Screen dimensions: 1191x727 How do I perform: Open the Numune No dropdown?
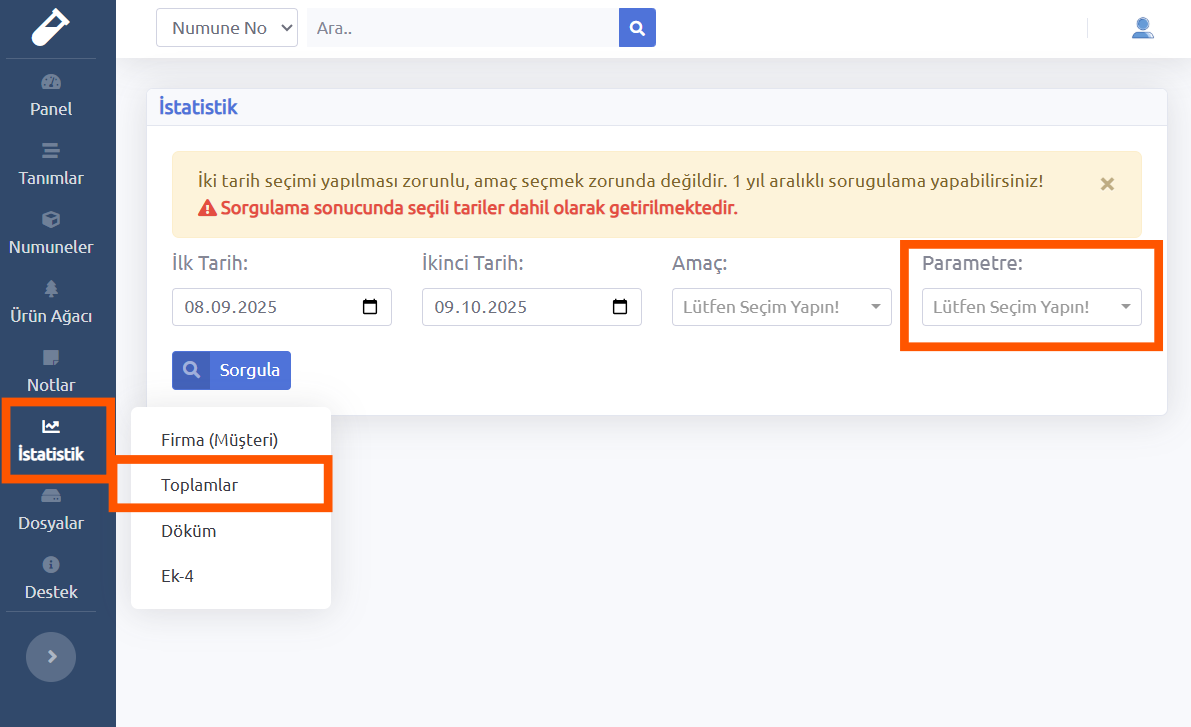click(227, 28)
